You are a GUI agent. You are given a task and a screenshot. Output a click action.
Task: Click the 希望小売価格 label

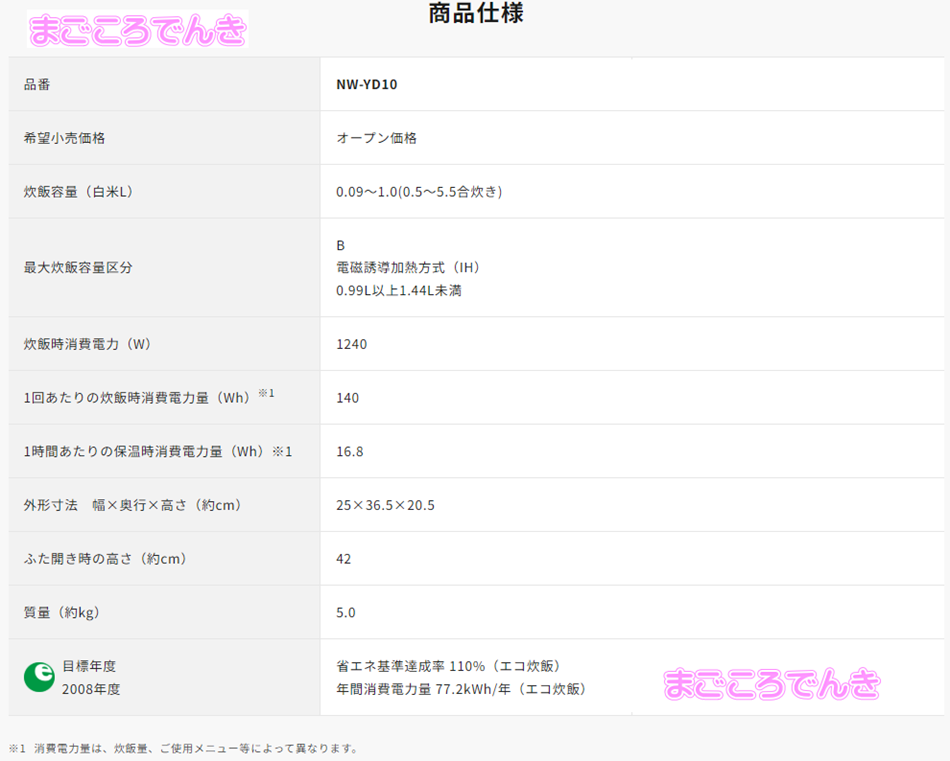click(x=64, y=138)
